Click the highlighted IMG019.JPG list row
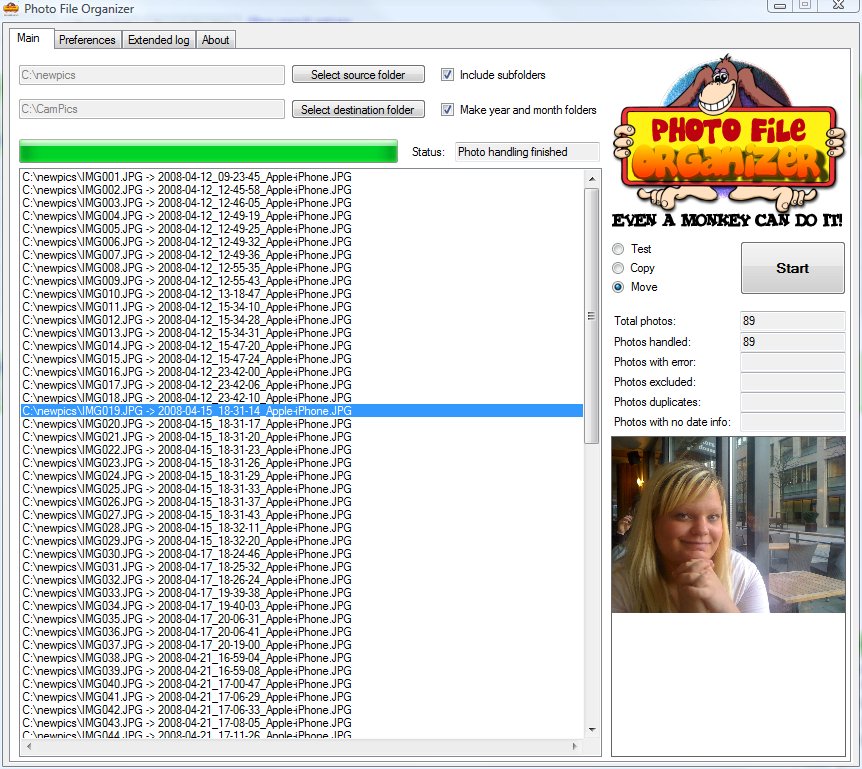The height and width of the screenshot is (769, 862). coord(302,411)
